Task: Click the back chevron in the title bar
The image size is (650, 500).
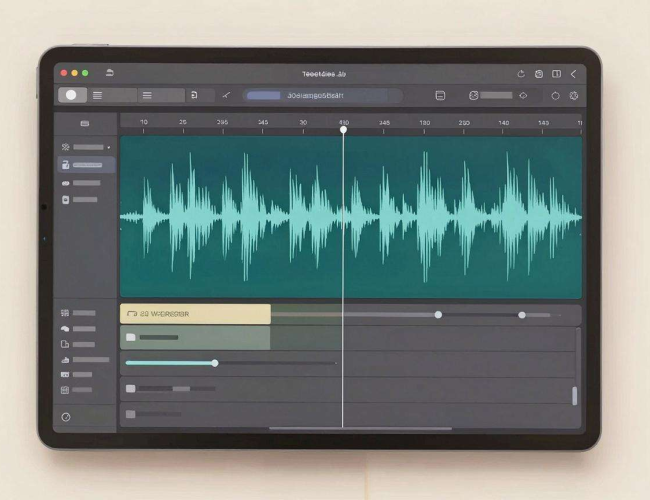Action: point(574,74)
